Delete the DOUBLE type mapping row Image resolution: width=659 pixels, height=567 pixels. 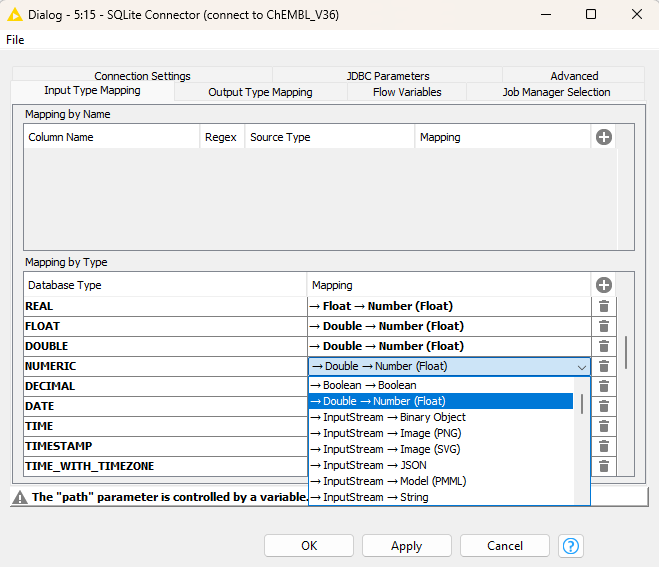(604, 346)
